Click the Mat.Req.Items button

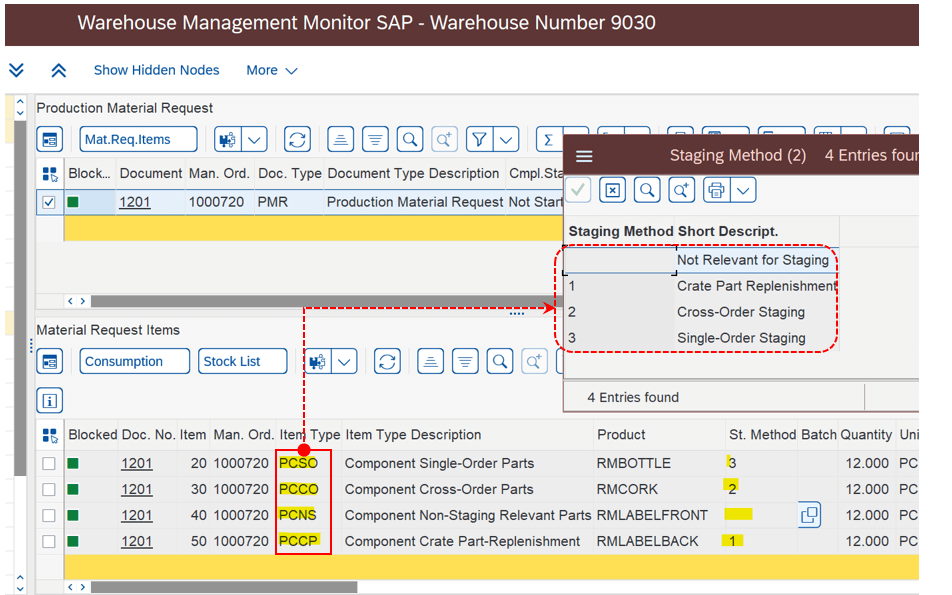tap(138, 140)
